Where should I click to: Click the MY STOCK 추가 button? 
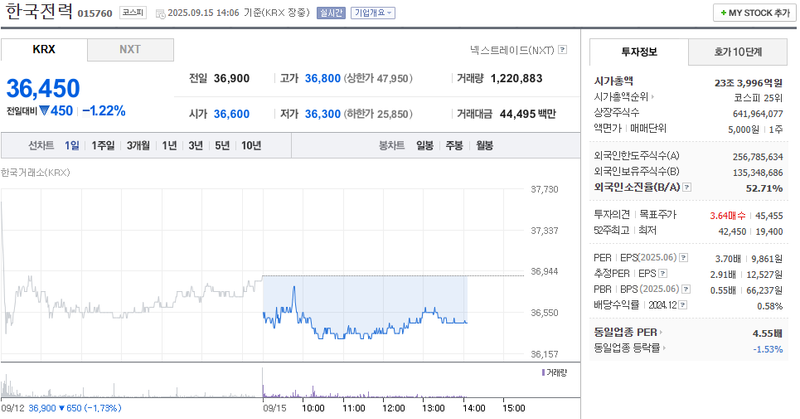pos(755,13)
